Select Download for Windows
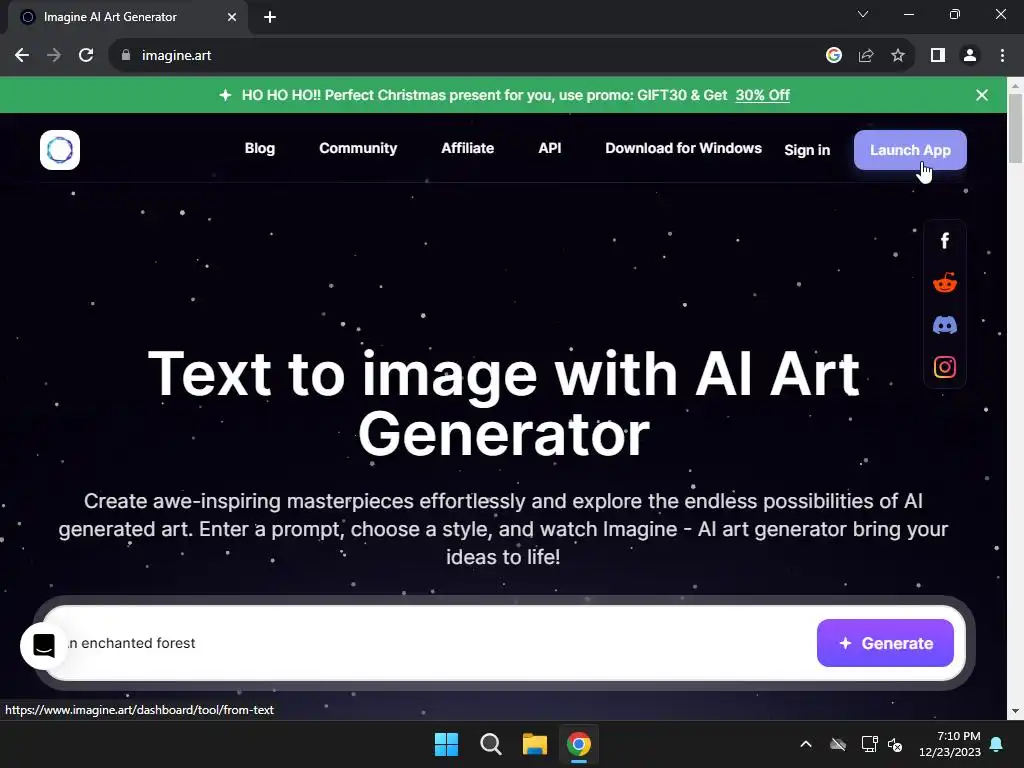The image size is (1024, 768). [683, 148]
